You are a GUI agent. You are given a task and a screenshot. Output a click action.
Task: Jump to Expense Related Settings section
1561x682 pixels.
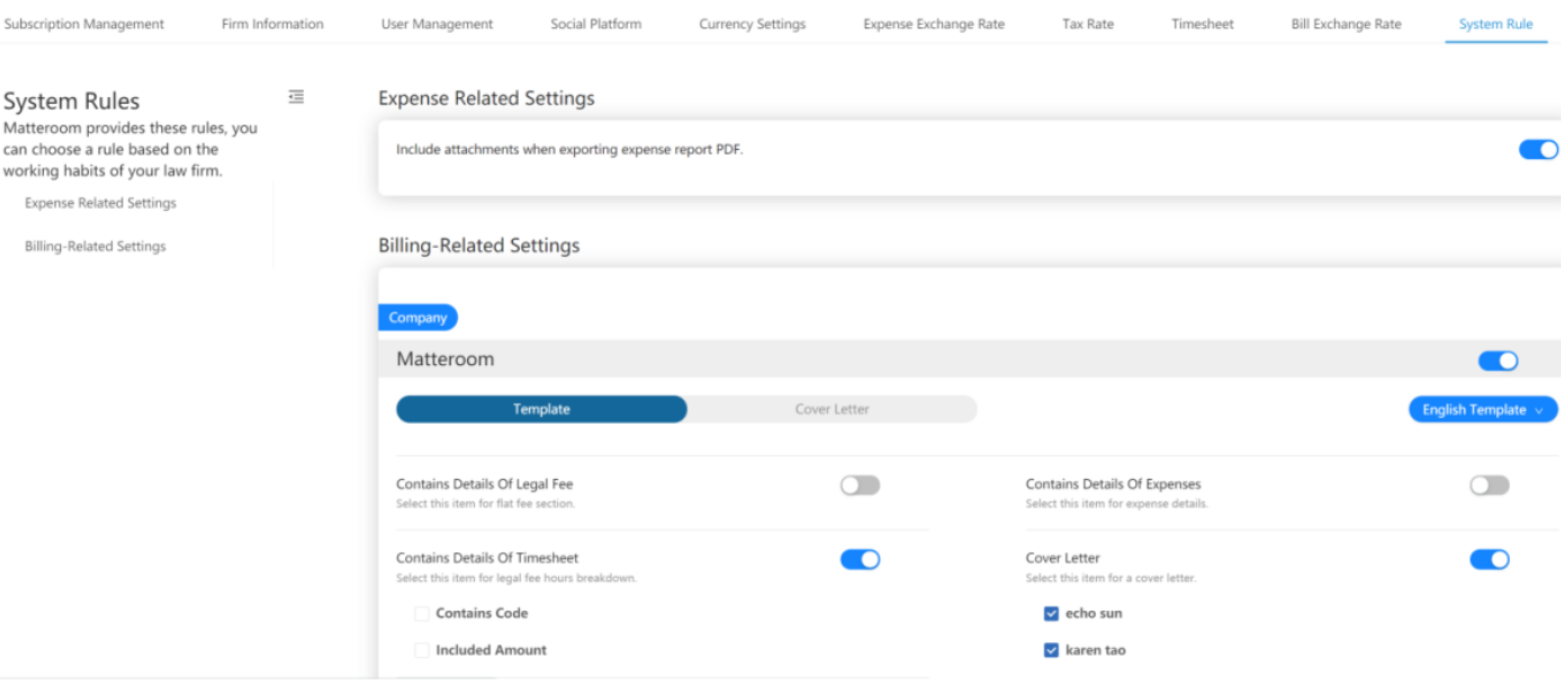[x=100, y=203]
